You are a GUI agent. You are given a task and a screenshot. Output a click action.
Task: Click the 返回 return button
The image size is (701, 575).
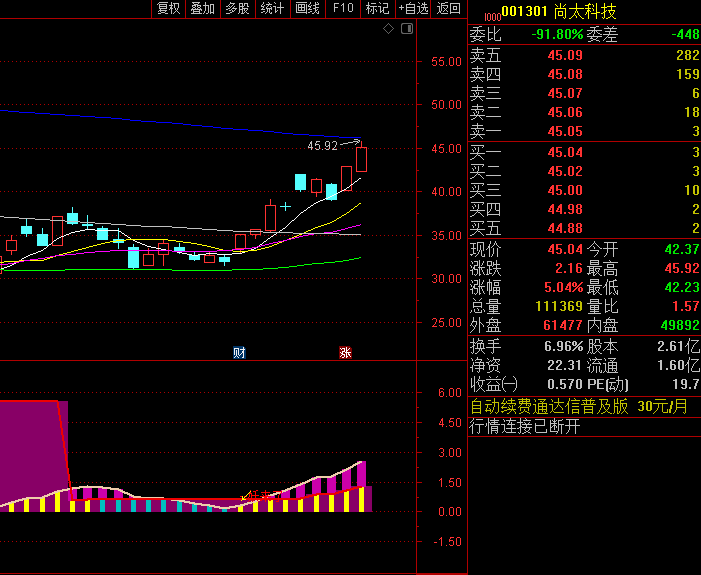coord(448,8)
